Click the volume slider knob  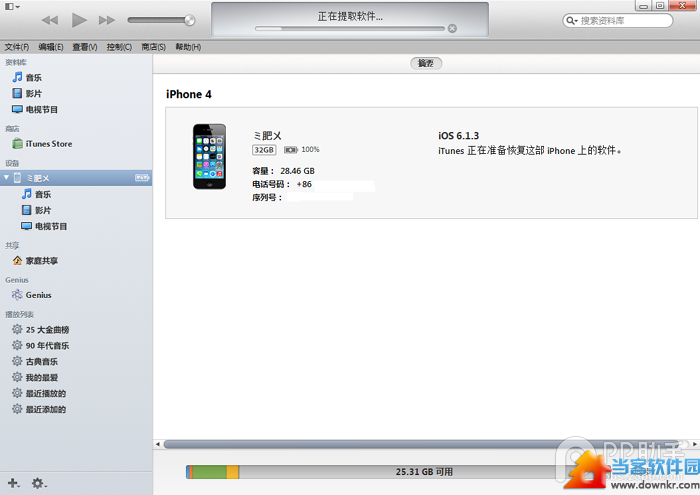point(190,20)
